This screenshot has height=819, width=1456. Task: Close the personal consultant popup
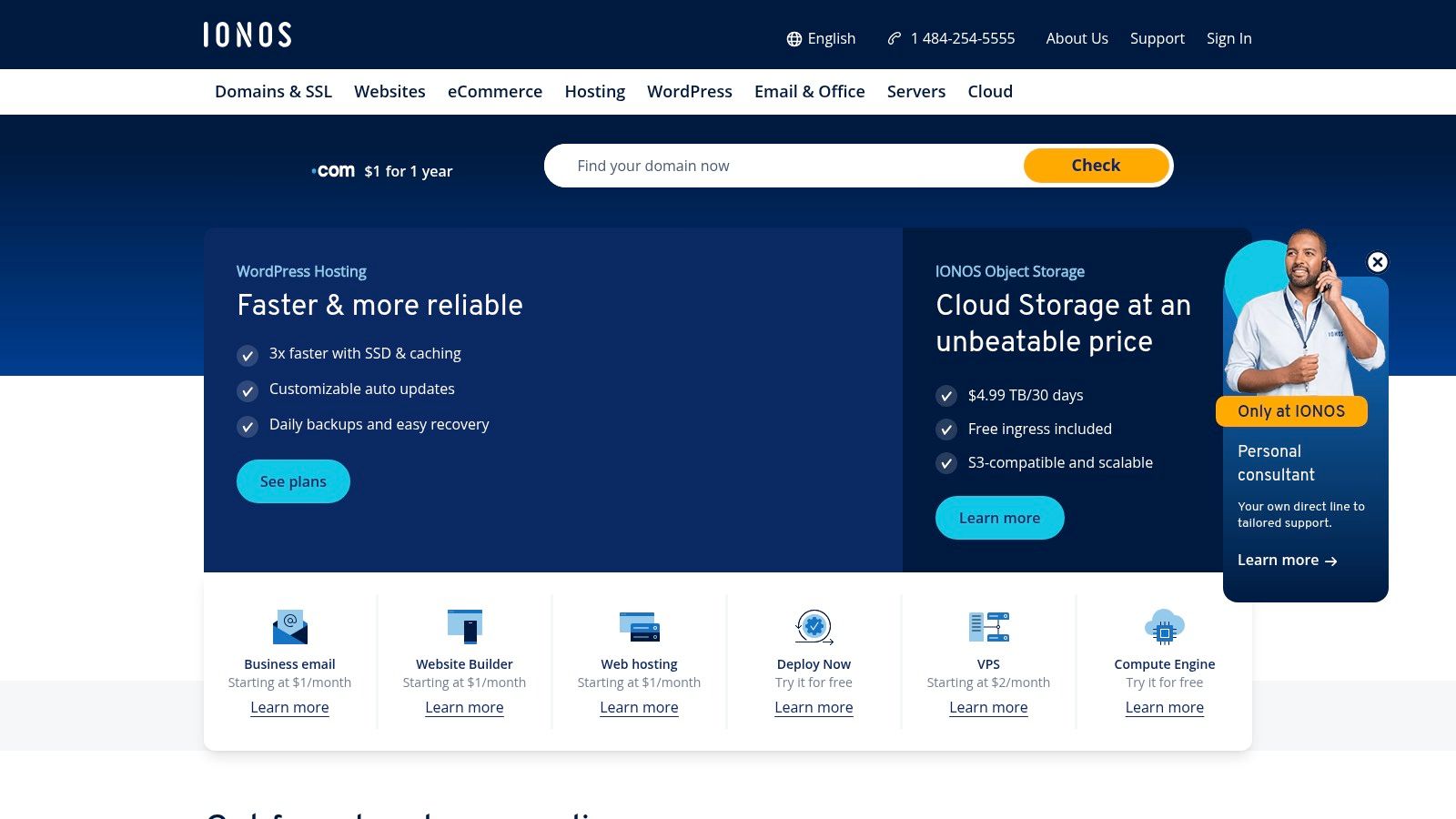pos(1378,262)
